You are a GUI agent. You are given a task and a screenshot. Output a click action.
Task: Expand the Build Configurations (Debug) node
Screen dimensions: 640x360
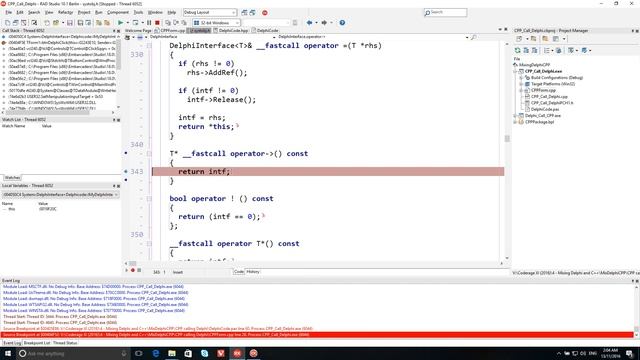[521, 78]
